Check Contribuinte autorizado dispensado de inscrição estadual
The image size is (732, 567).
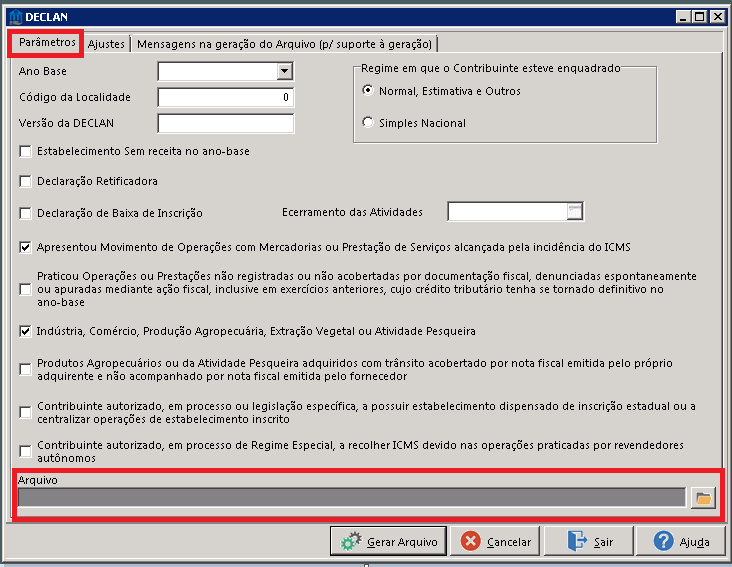click(x=25, y=413)
